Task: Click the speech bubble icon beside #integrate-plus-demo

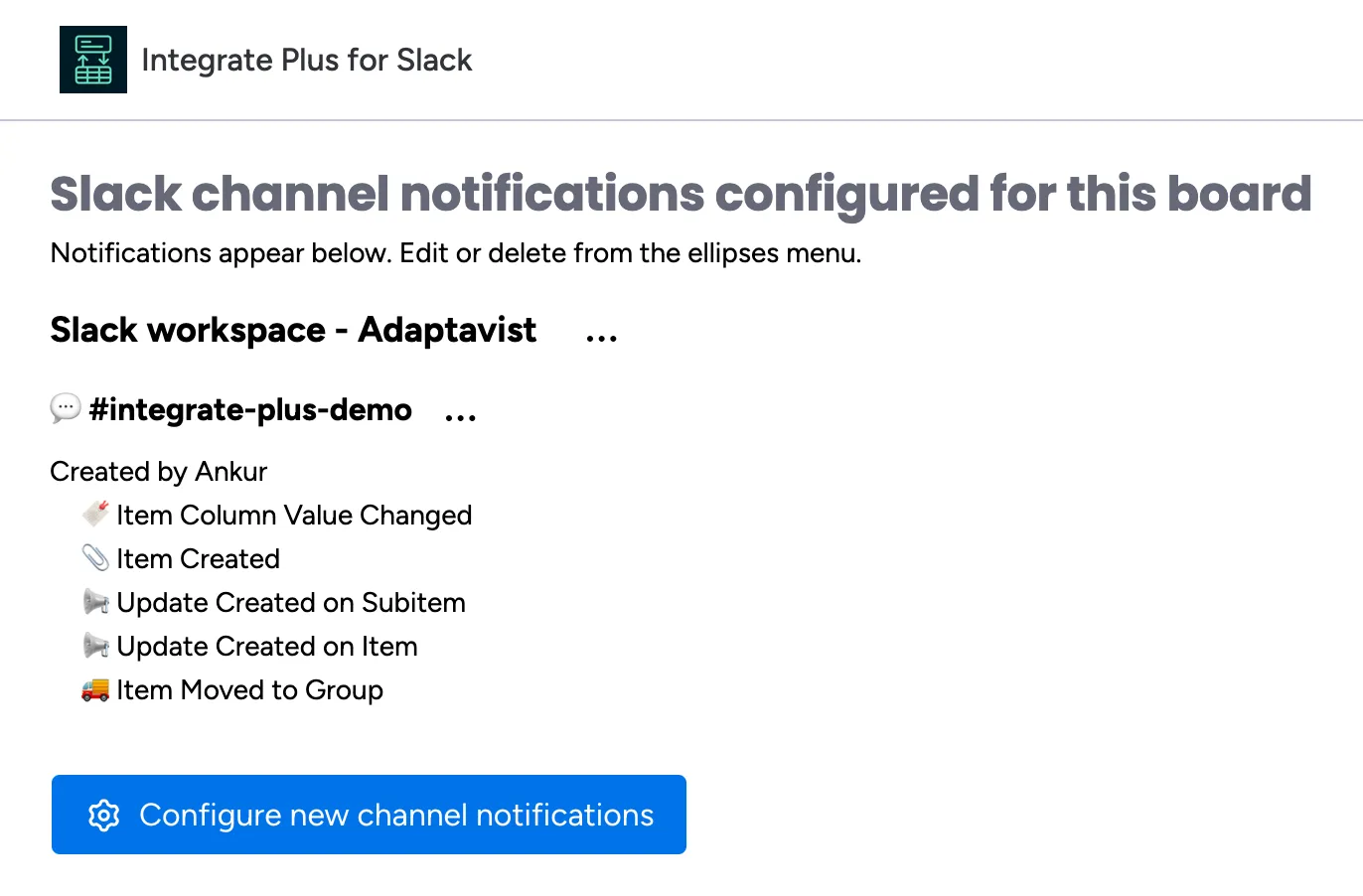Action: [66, 408]
